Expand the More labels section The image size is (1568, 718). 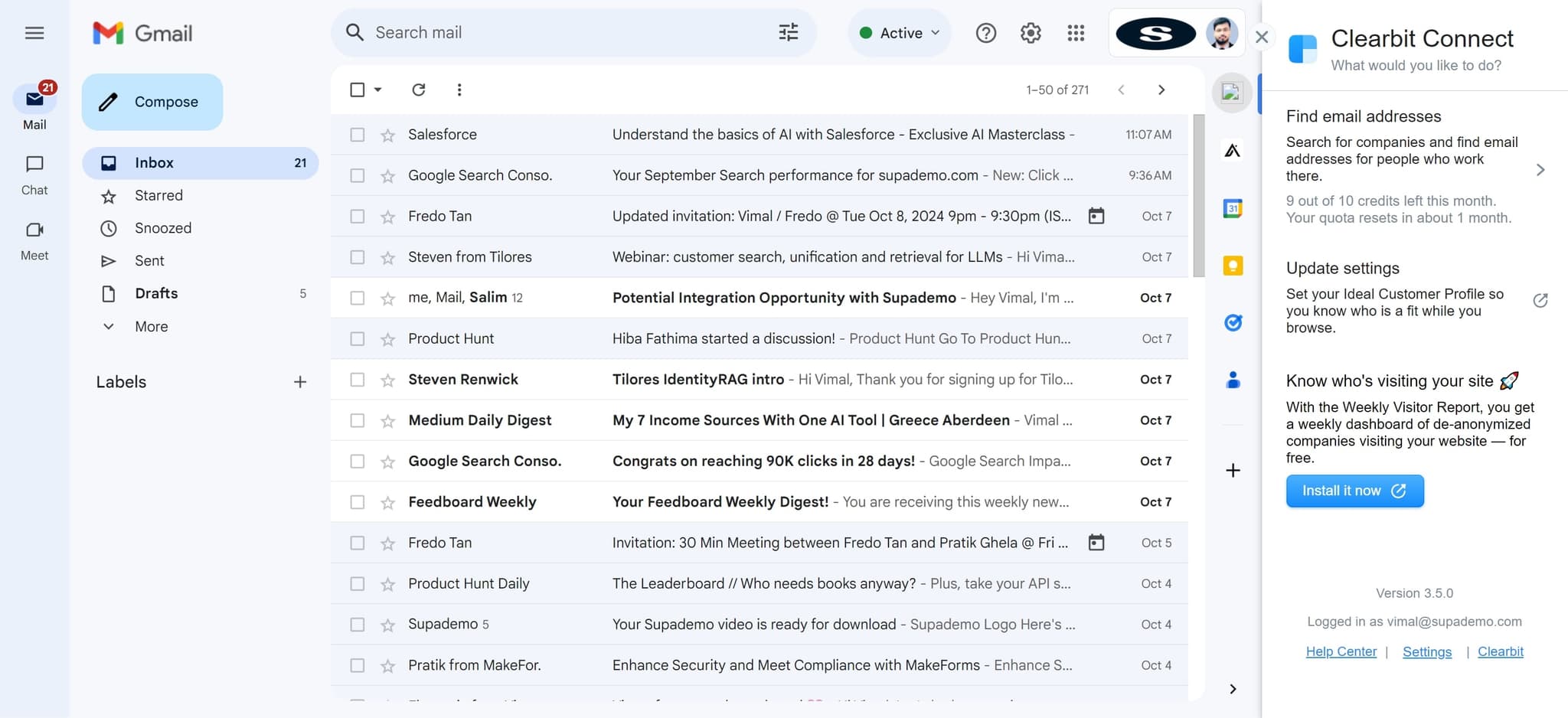point(151,326)
